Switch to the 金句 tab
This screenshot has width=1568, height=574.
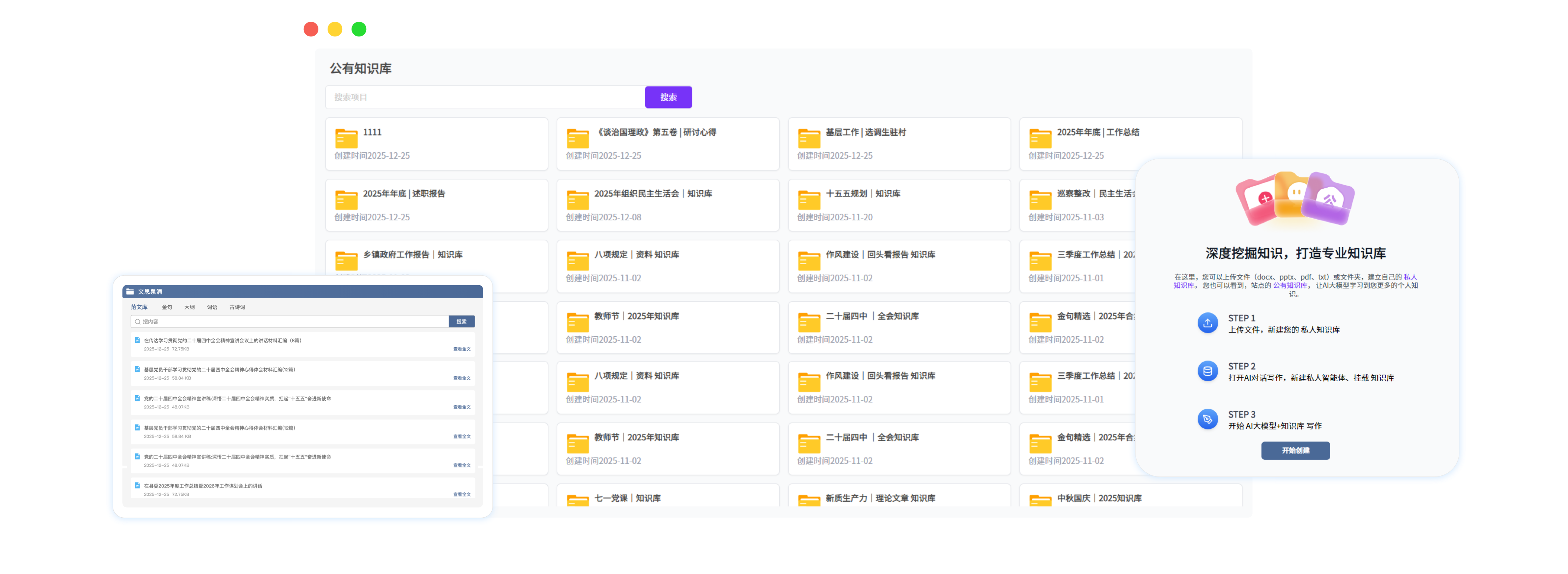(166, 307)
